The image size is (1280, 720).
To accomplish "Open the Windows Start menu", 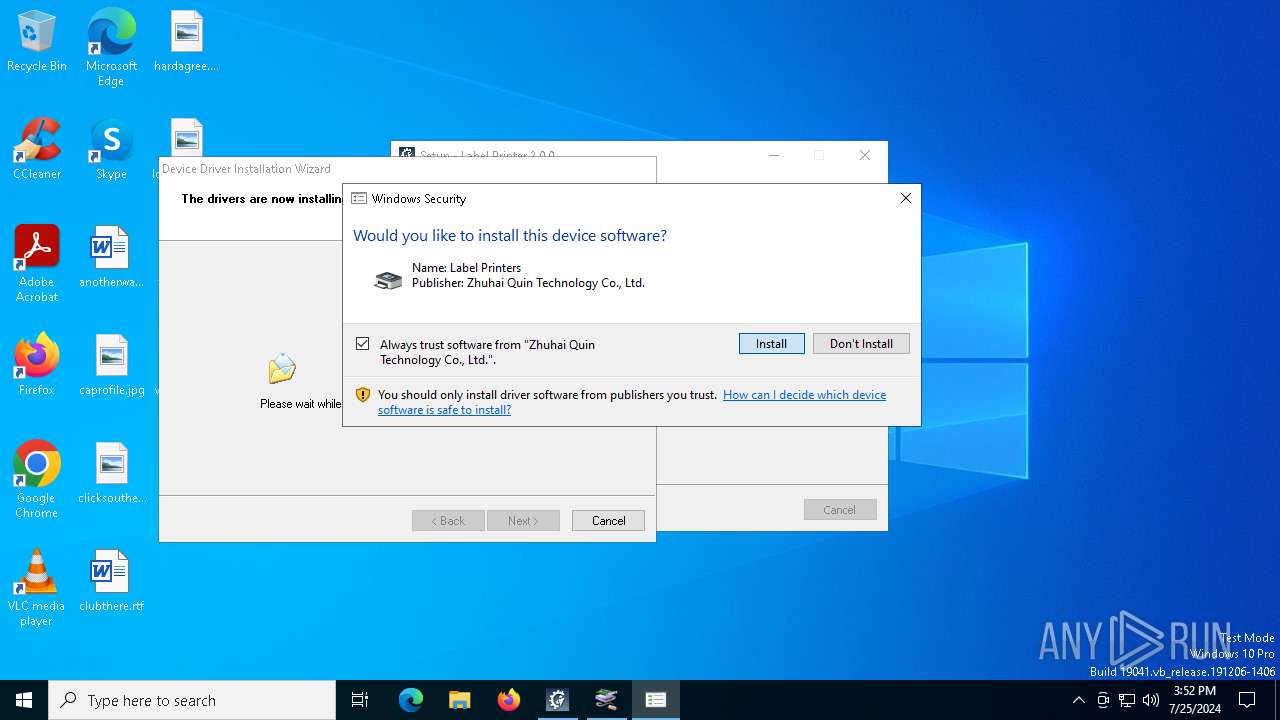I will point(24,700).
